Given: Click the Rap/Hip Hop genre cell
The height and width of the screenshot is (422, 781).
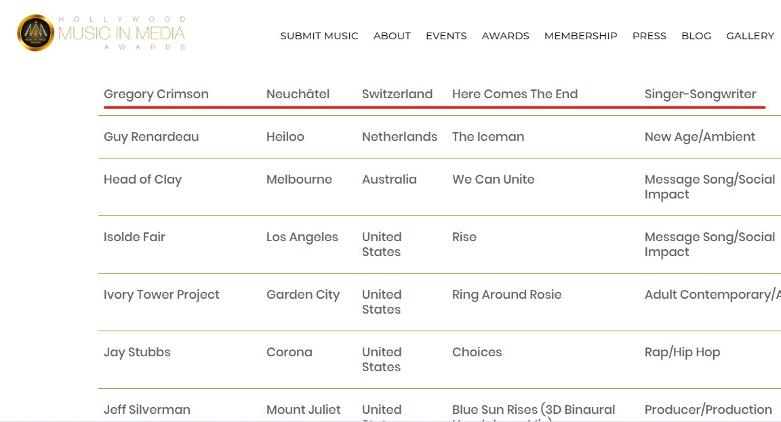Looking at the screenshot, I should click(682, 352).
